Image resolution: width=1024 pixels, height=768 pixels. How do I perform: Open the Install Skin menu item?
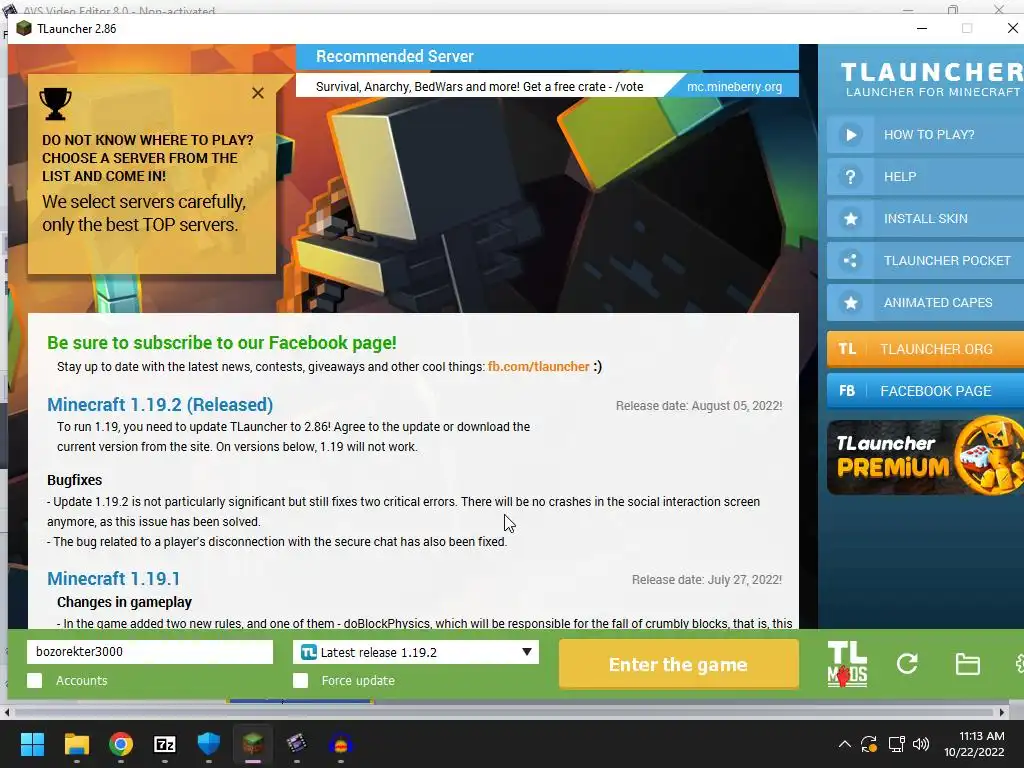pyautogui.click(x=925, y=219)
